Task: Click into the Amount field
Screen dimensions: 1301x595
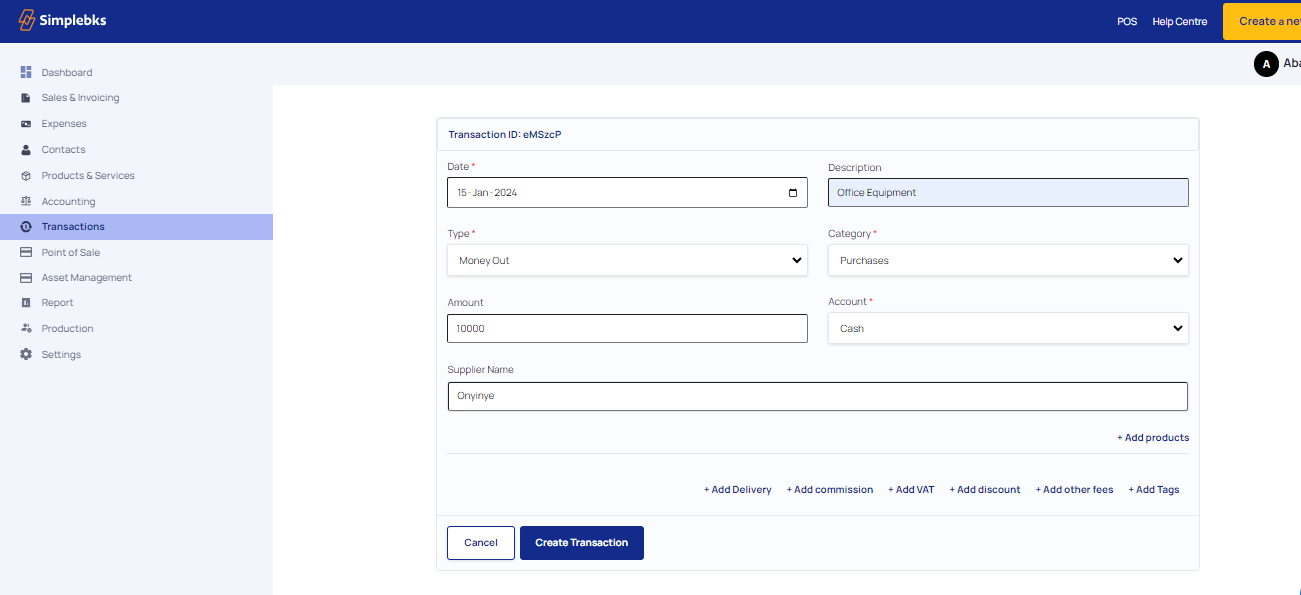Action: coord(627,329)
